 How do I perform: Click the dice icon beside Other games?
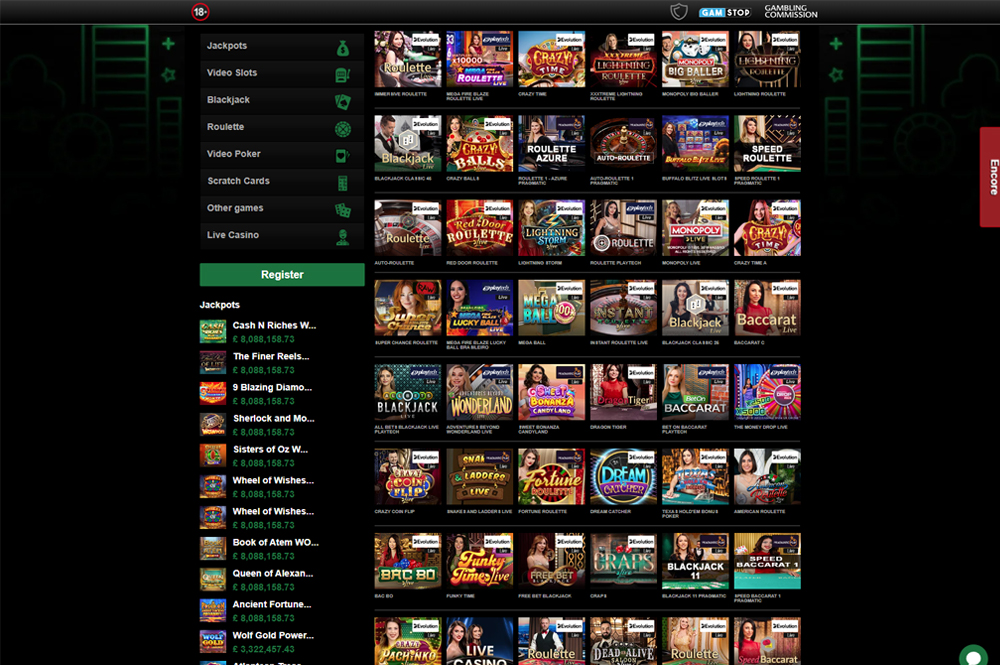click(x=342, y=210)
